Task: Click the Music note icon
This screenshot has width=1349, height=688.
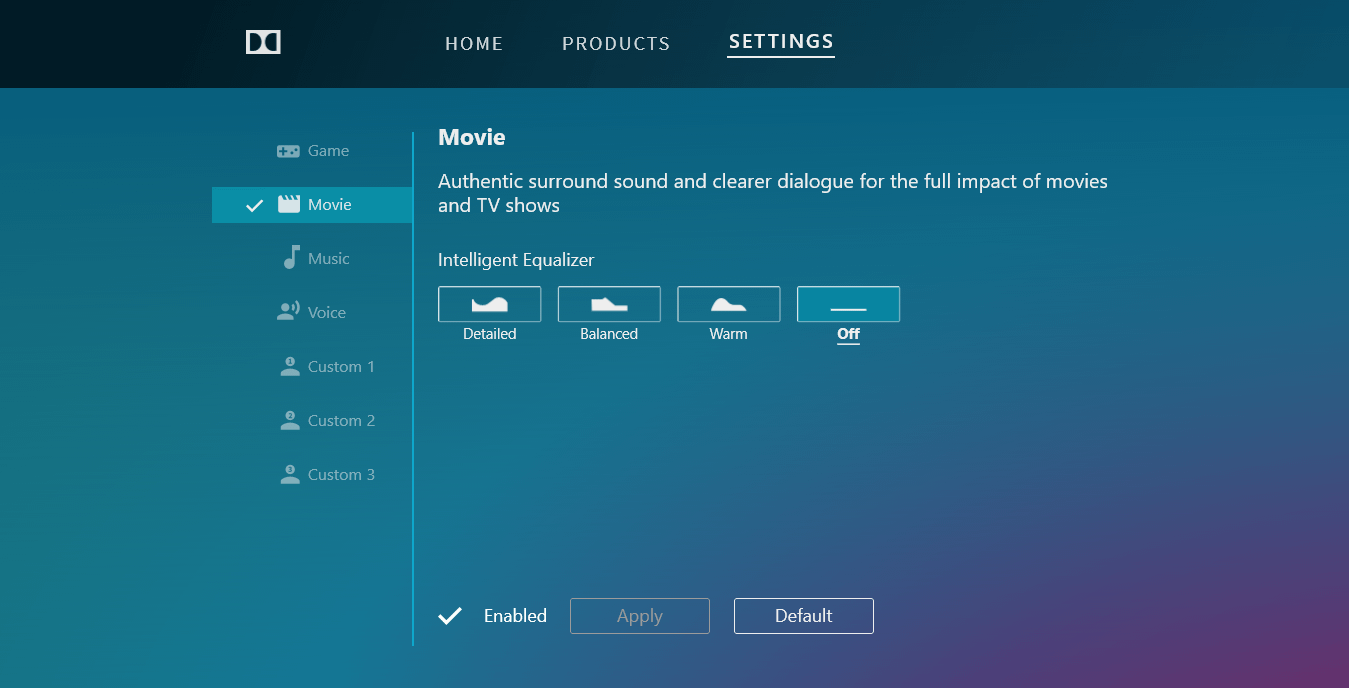Action: (x=291, y=258)
